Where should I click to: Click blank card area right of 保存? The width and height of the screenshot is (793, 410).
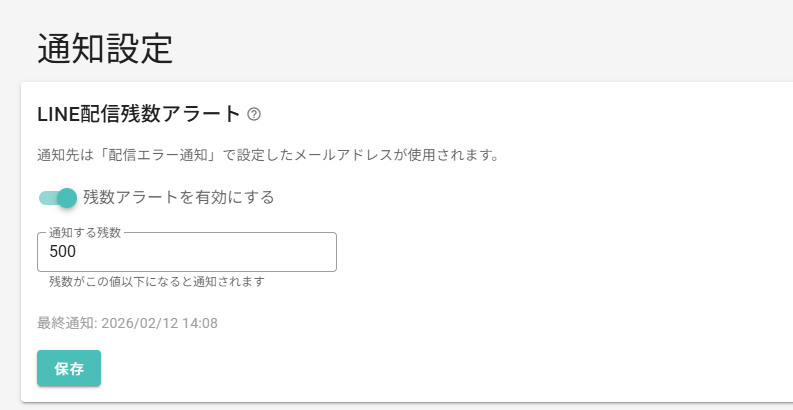click(400, 368)
